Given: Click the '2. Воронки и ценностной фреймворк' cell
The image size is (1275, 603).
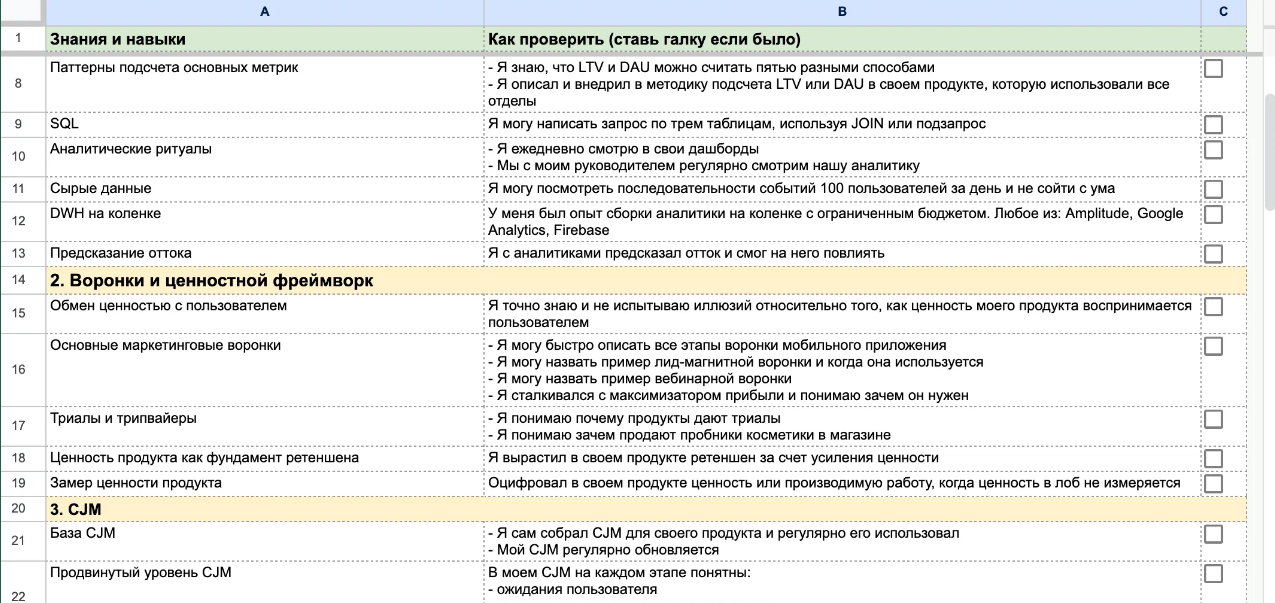Looking at the screenshot, I should (264, 281).
